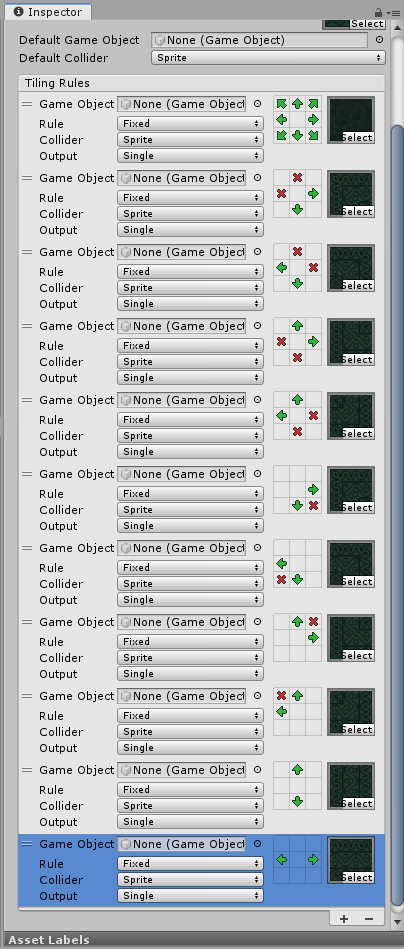Toggle empty top cell in last highlighted rule grid
The height and width of the screenshot is (949, 404).
[297, 844]
